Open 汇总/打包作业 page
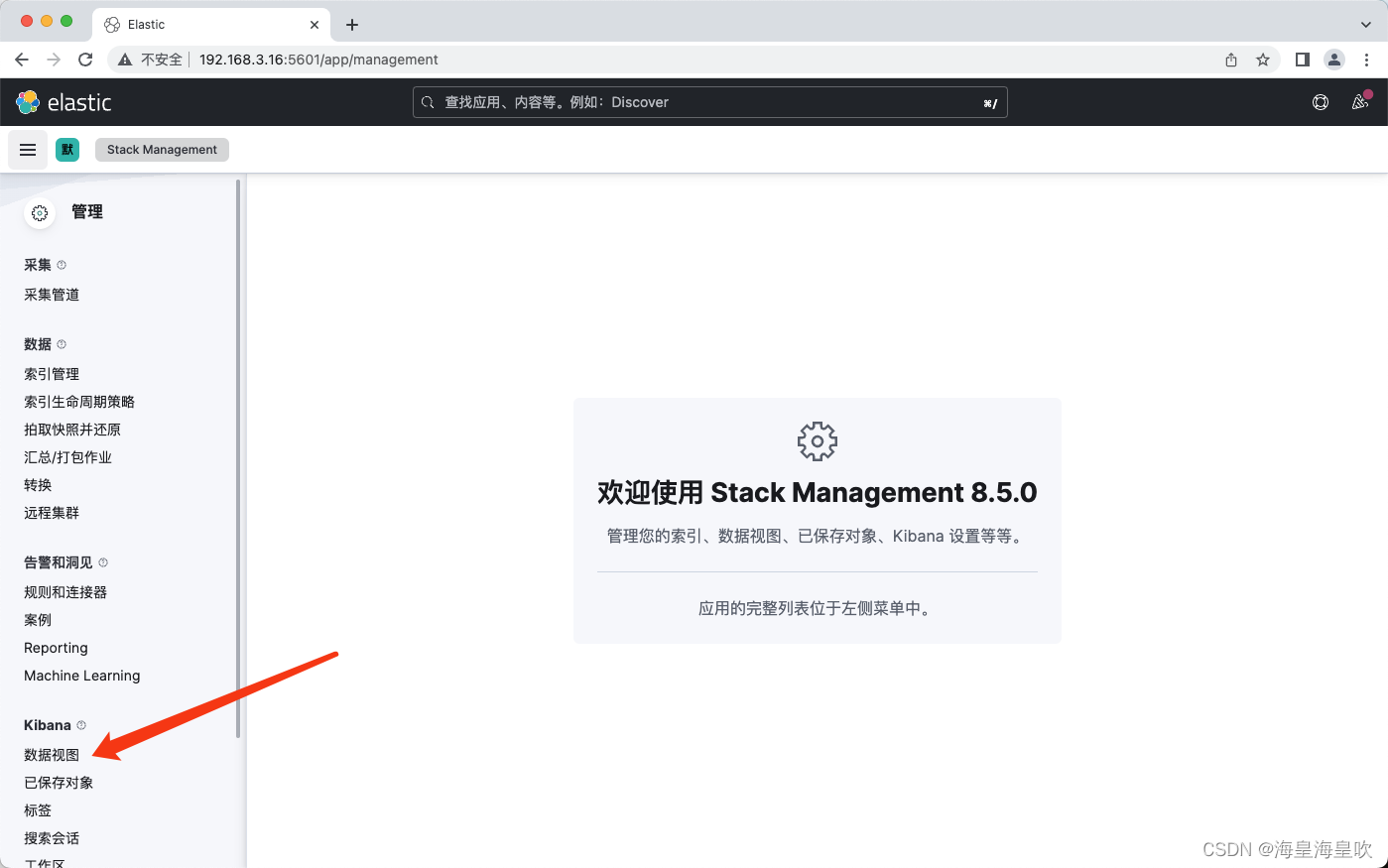Screen dimensions: 1388x868 [67, 457]
